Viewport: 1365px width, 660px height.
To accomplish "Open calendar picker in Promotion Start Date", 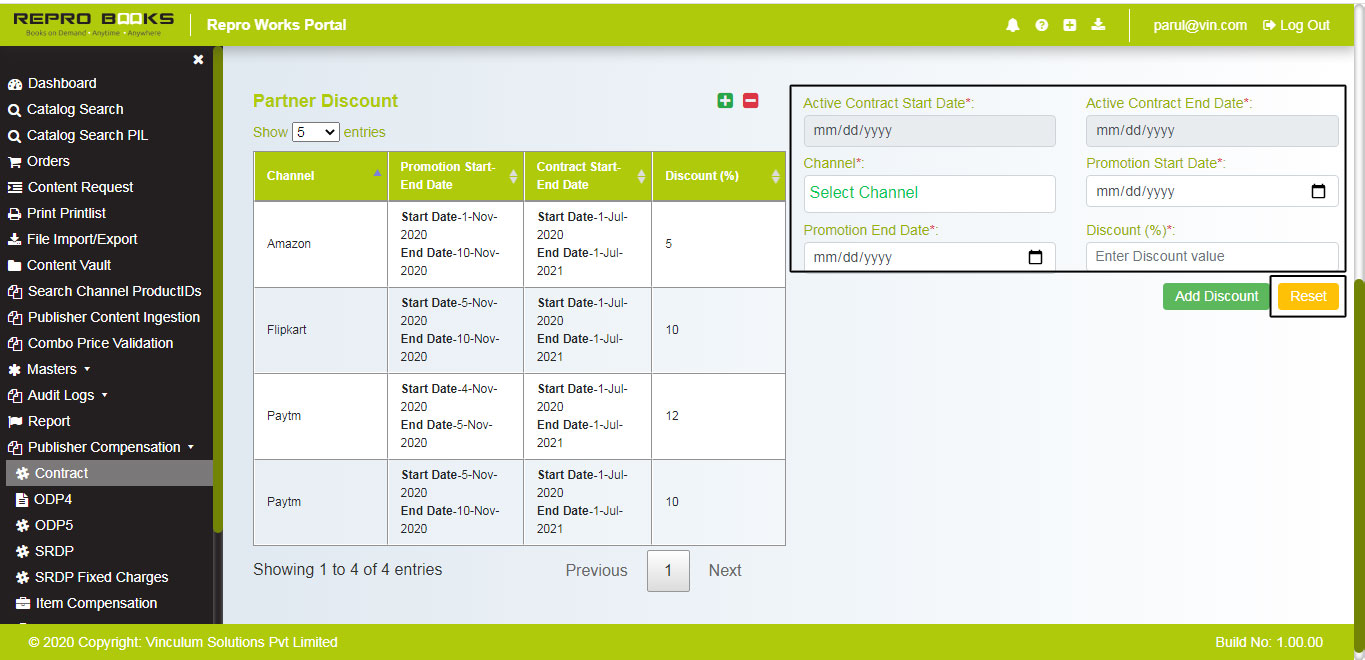I will point(1318,191).
